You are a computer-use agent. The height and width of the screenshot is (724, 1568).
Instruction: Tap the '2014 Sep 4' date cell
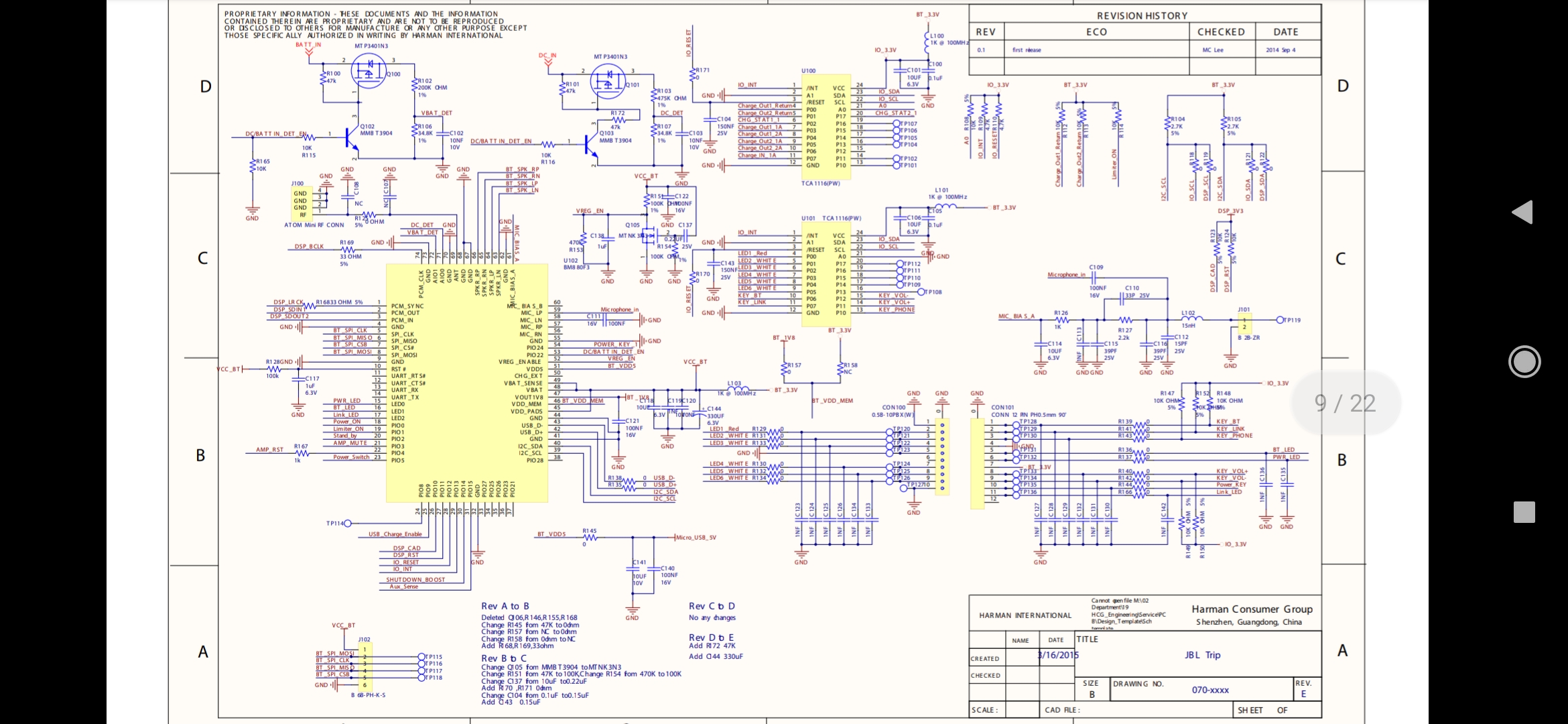point(1281,50)
